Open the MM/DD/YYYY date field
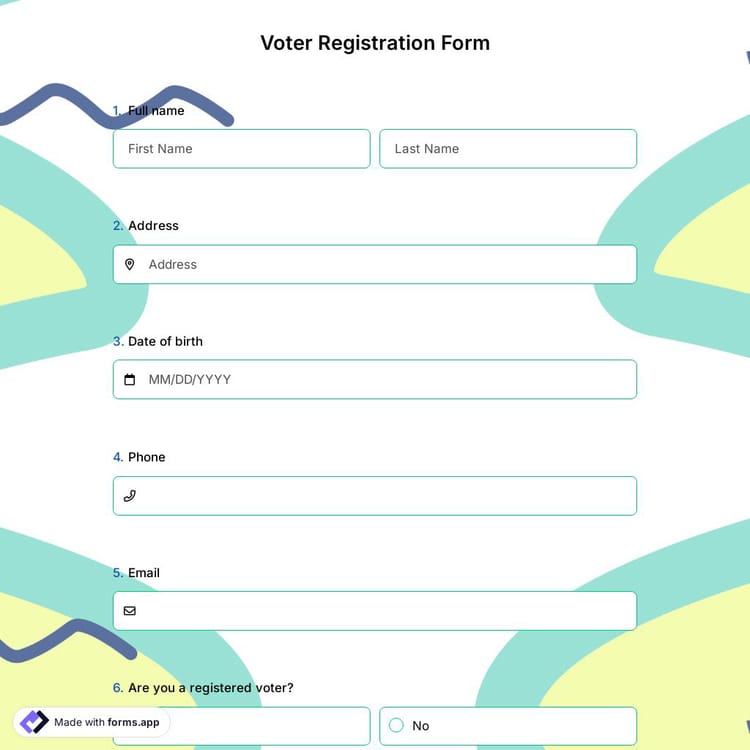 pyautogui.click(x=385, y=380)
